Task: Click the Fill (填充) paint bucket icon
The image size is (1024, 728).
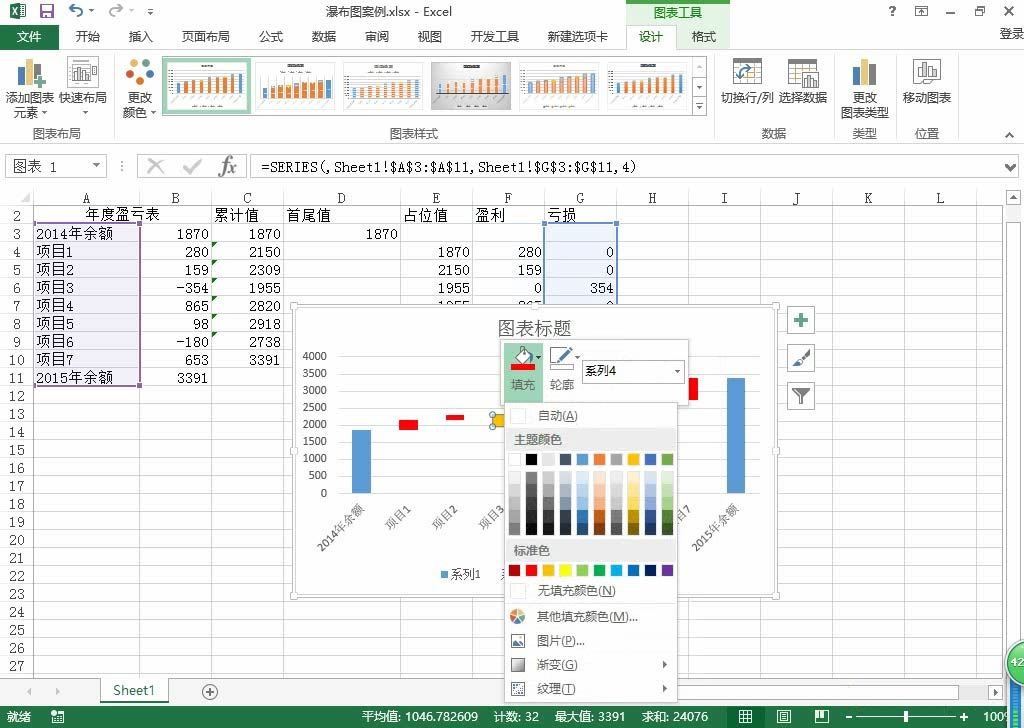Action: 522,358
